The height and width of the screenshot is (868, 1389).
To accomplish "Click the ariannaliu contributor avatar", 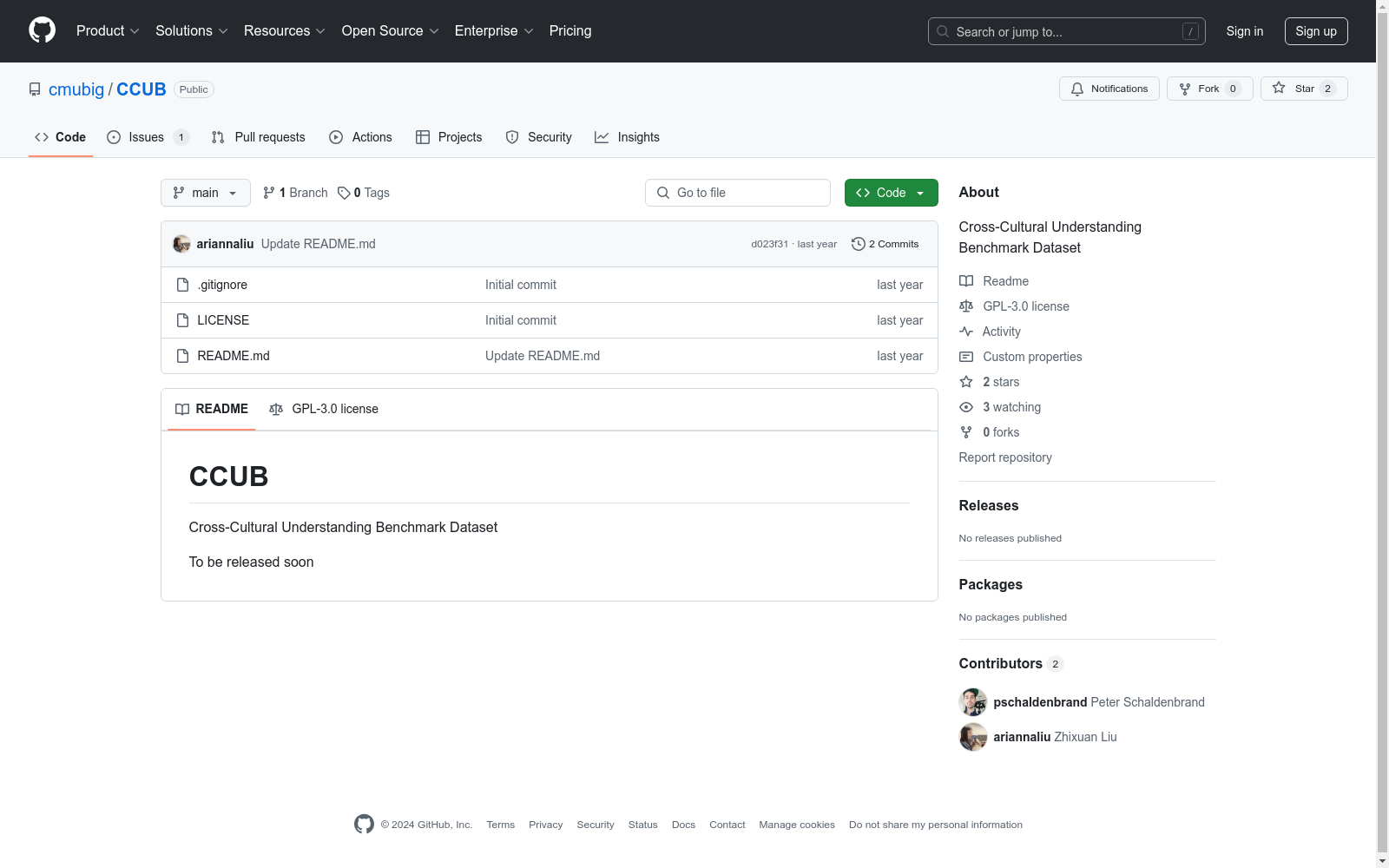I will click(973, 737).
